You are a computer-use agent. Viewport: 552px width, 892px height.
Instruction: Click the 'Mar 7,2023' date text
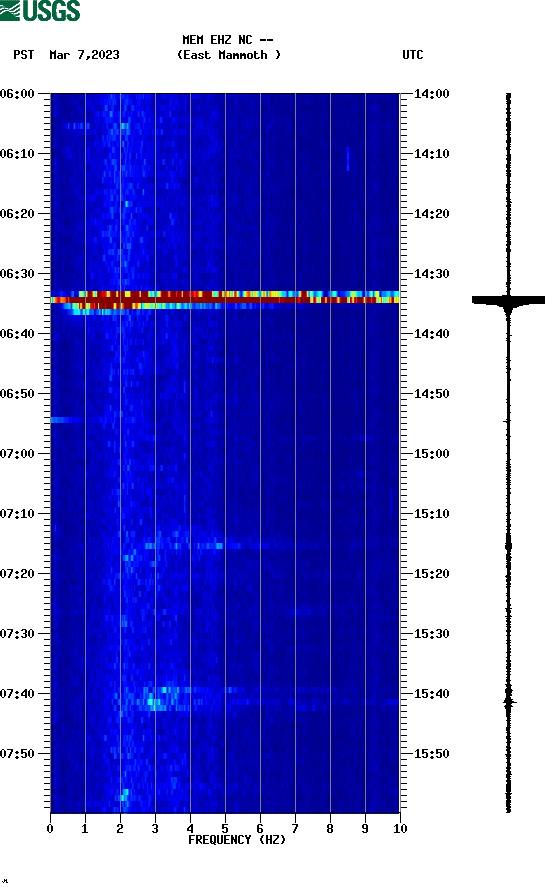click(84, 55)
